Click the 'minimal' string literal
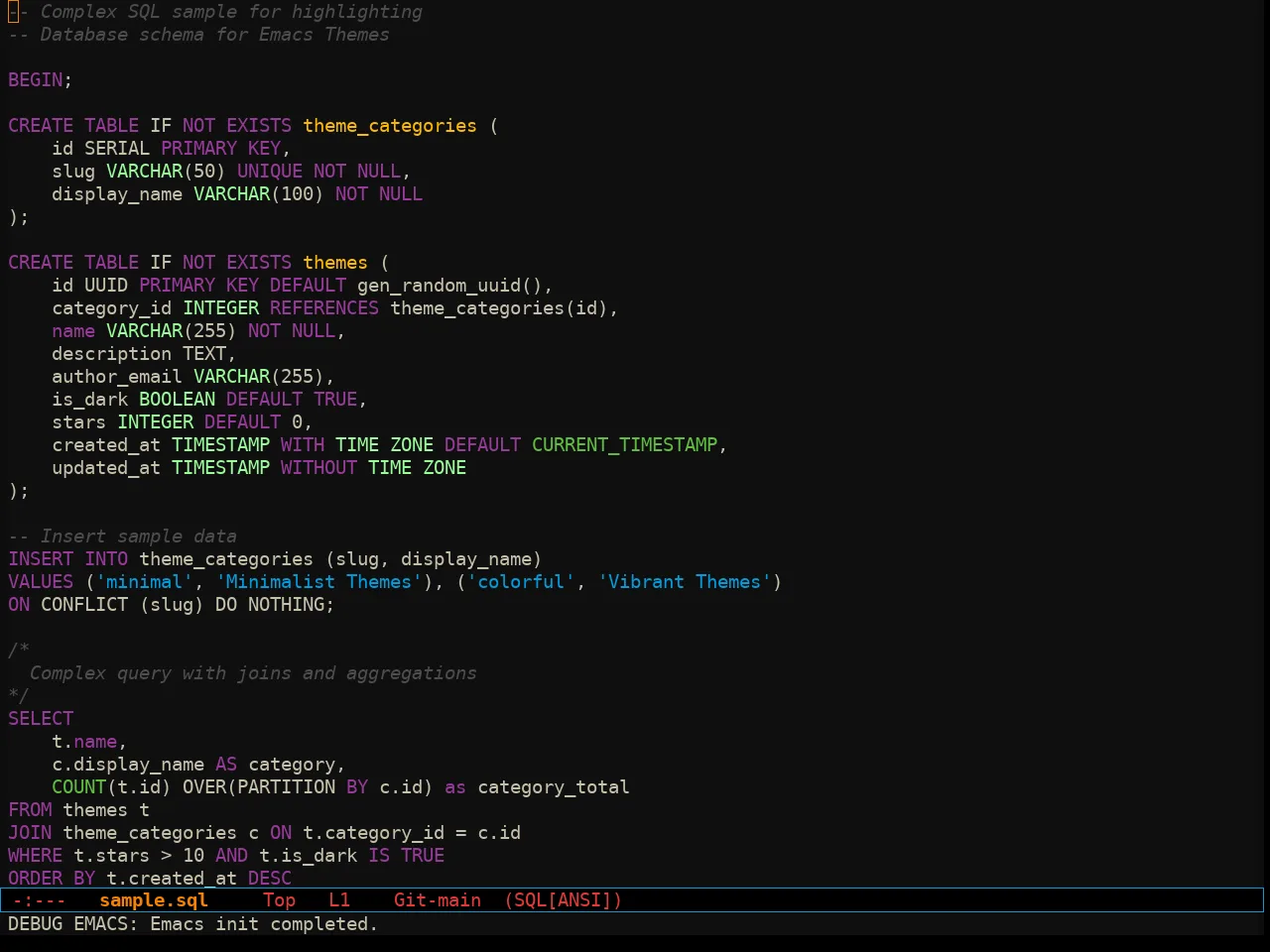The height and width of the screenshot is (952, 1270). [x=144, y=582]
